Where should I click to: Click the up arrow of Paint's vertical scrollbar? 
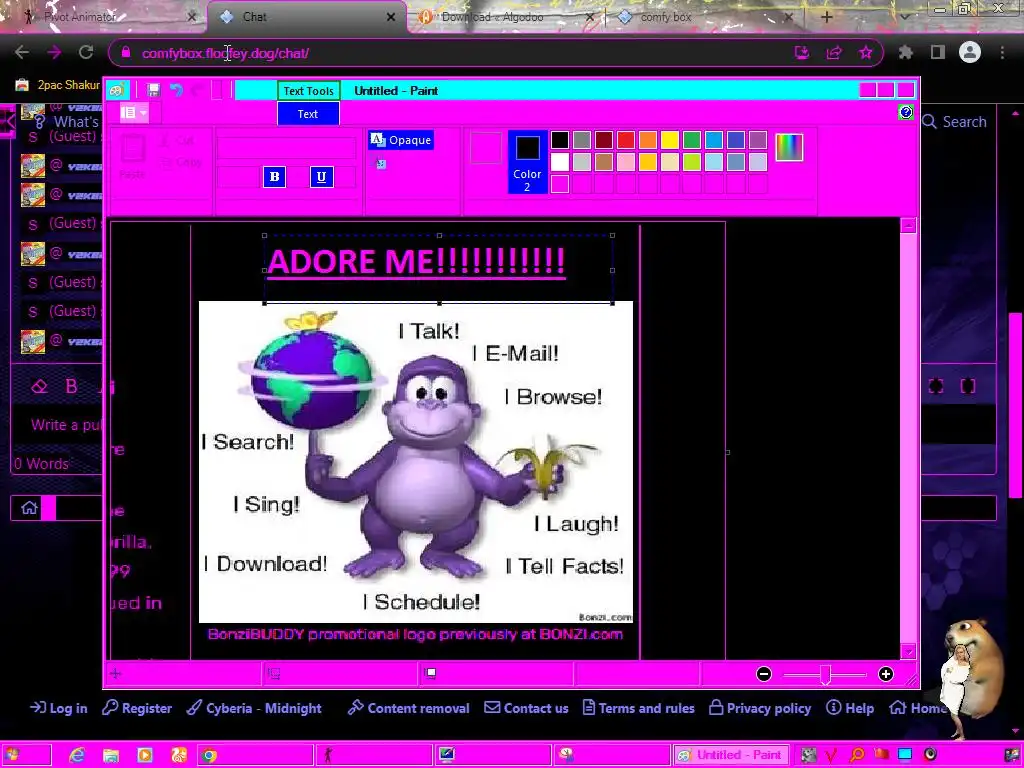point(907,226)
